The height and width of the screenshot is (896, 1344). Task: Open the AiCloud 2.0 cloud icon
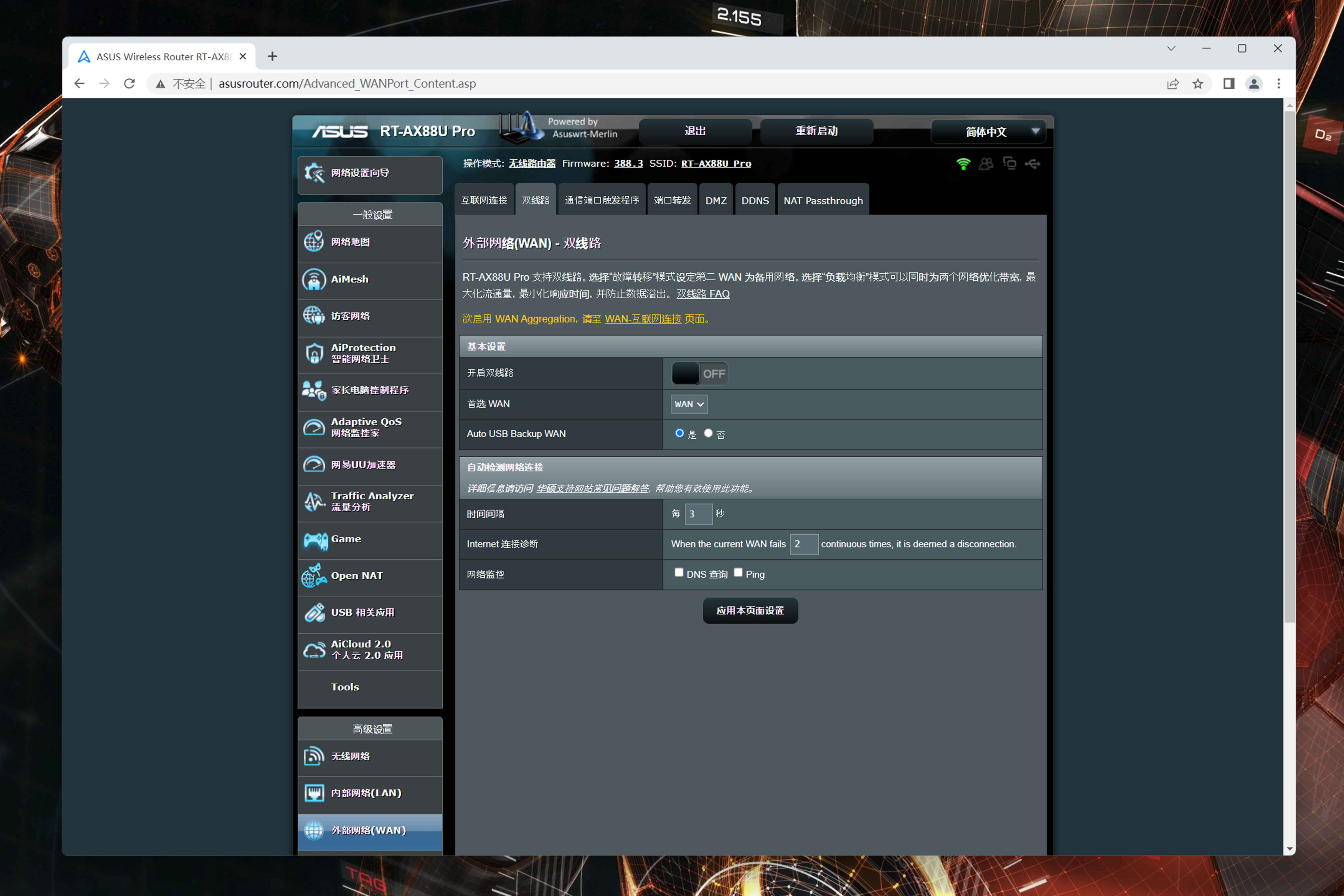click(314, 650)
